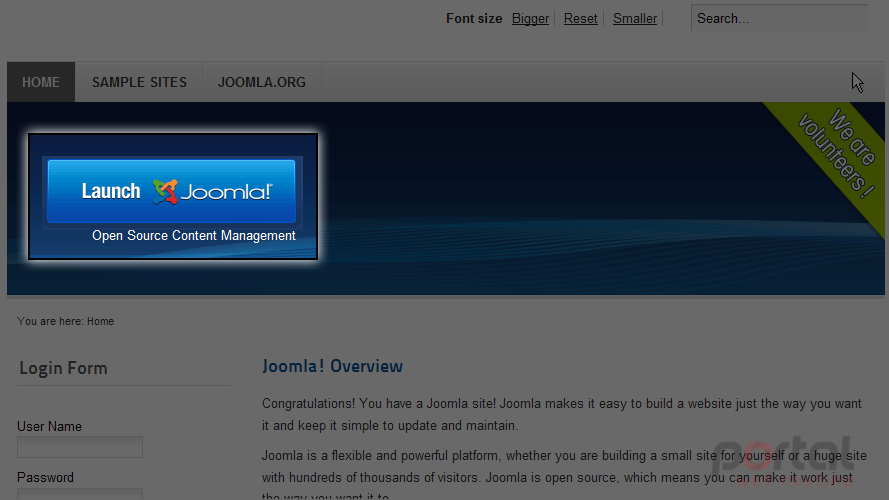Open the JOOMLA.ORG menu item
889x500 pixels.
(x=262, y=82)
